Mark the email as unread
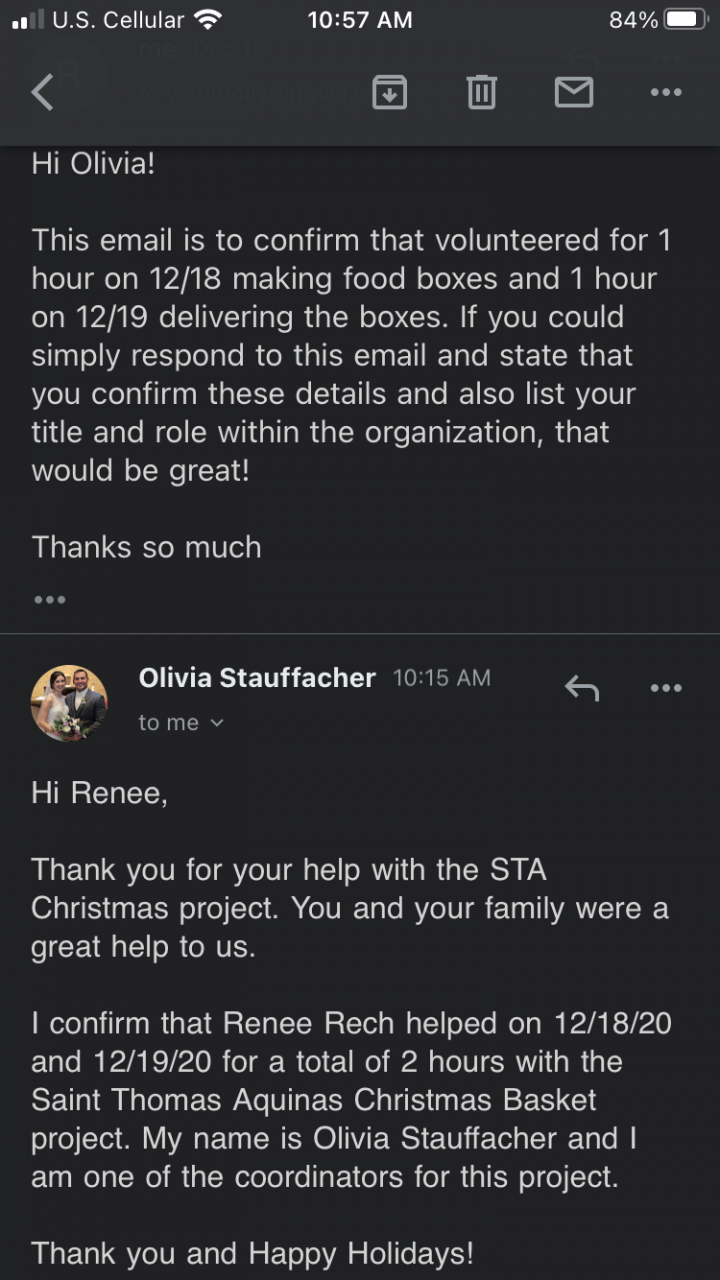This screenshot has width=720, height=1280. [x=573, y=92]
